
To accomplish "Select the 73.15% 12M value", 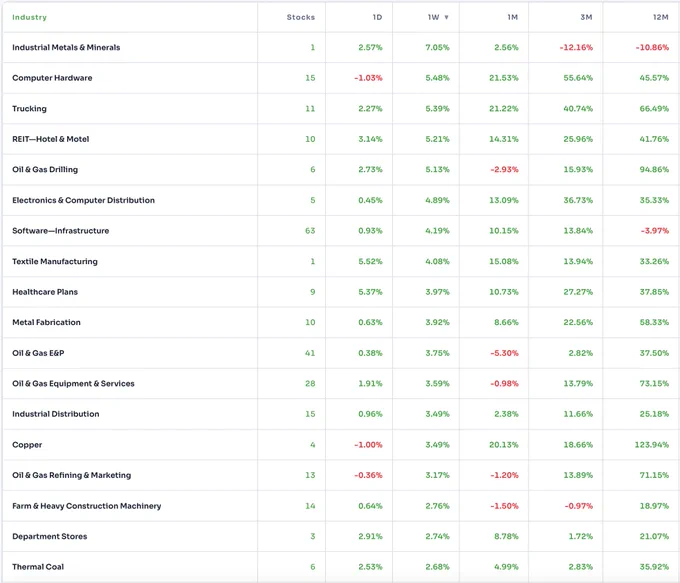I will point(654,383).
